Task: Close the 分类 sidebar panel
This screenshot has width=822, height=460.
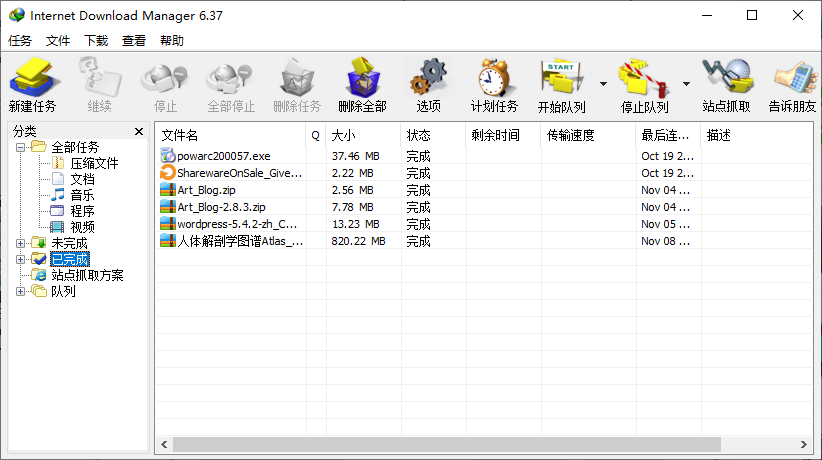Action: 139,131
